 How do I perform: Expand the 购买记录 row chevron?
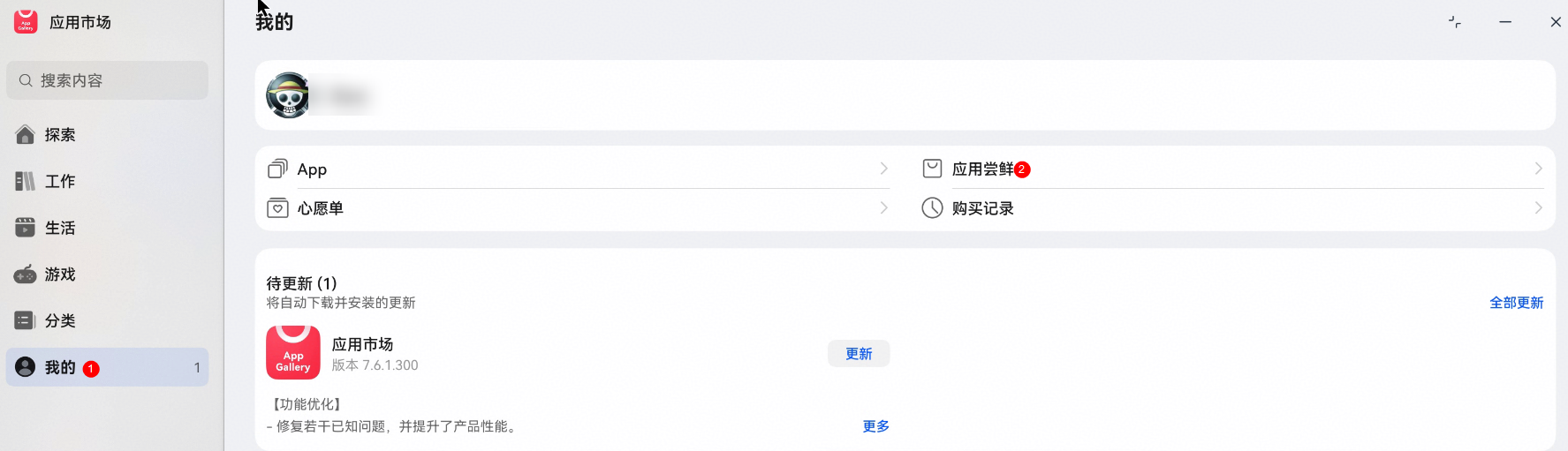(1538, 208)
